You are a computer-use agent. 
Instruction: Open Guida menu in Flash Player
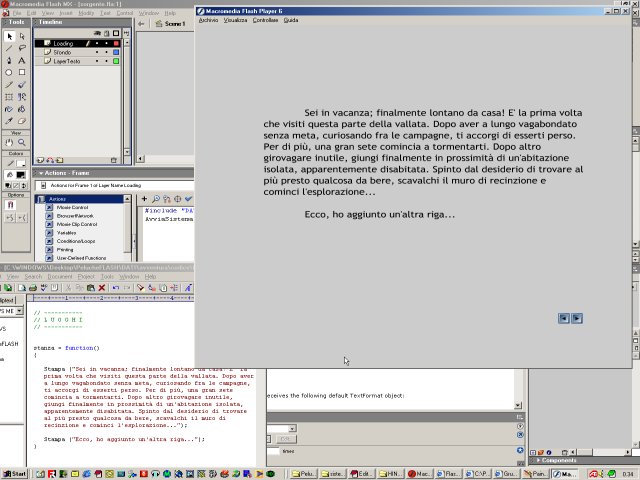pos(291,20)
